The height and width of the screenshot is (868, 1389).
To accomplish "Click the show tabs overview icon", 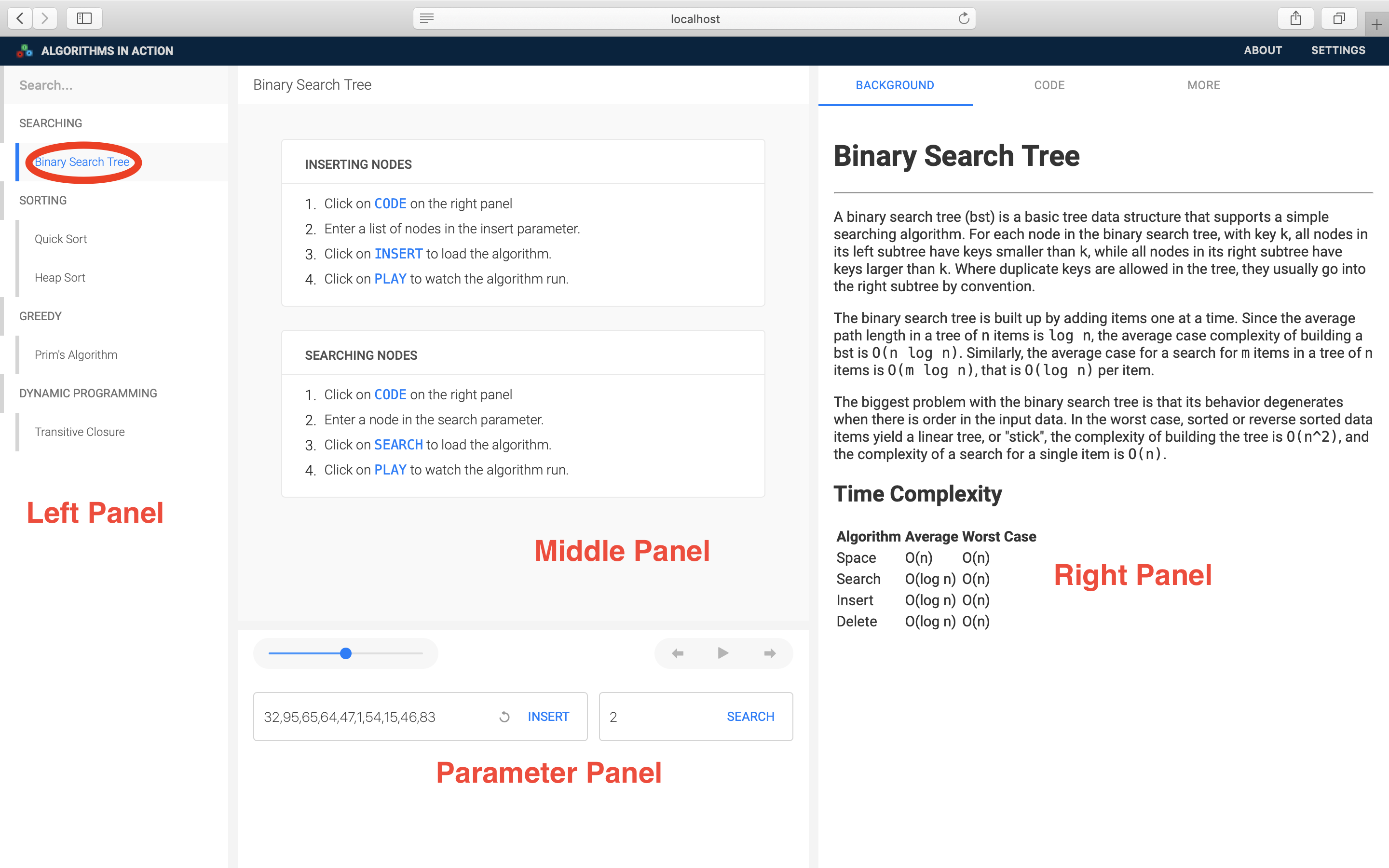I will click(1338, 18).
